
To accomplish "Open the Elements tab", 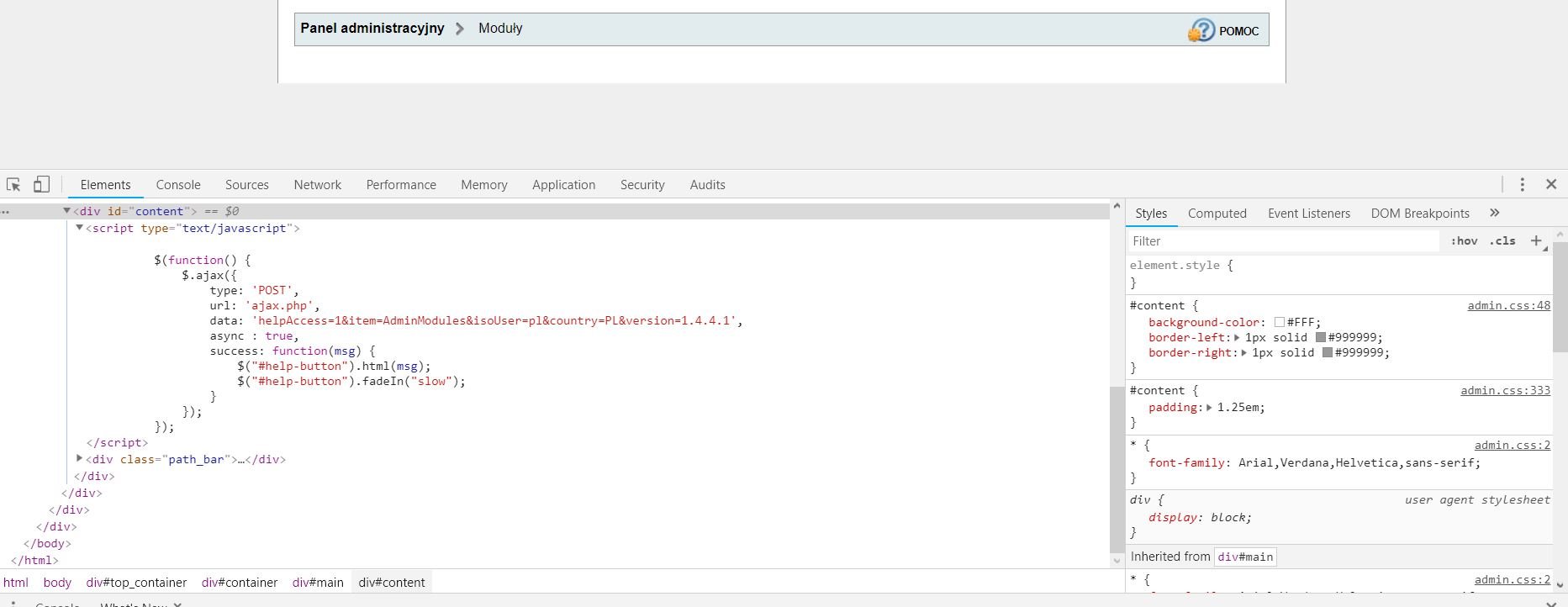I will pos(105,185).
